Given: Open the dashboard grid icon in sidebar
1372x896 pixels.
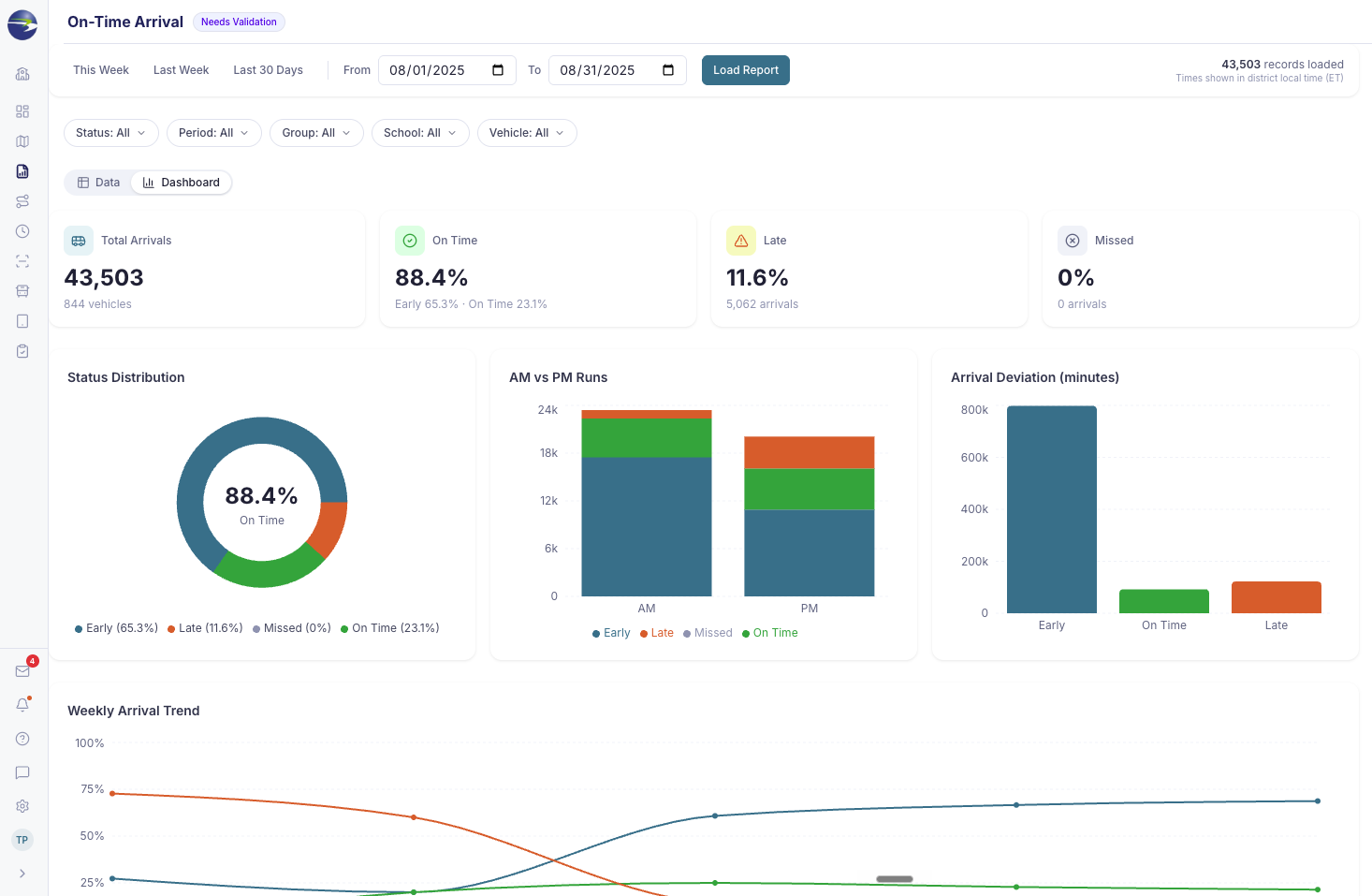Looking at the screenshot, I should click(x=22, y=111).
